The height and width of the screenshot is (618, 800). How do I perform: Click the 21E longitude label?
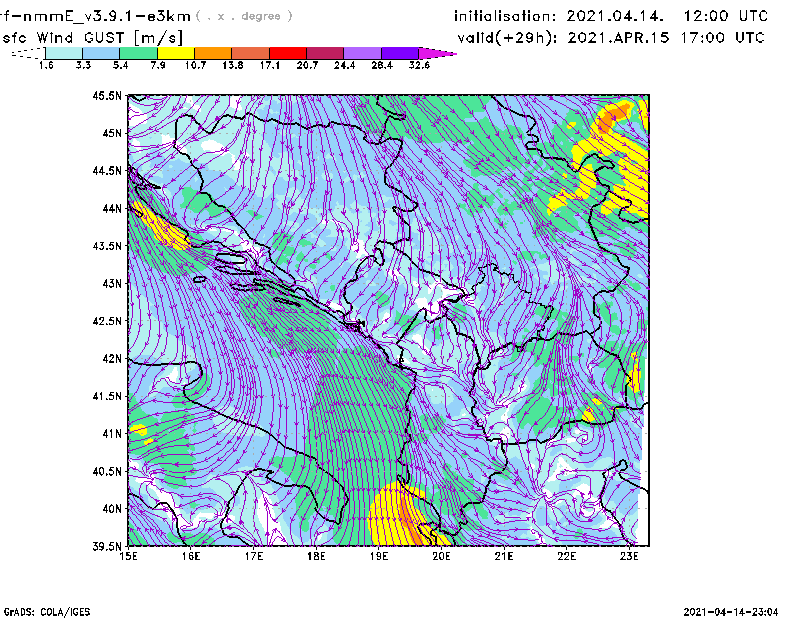click(504, 556)
